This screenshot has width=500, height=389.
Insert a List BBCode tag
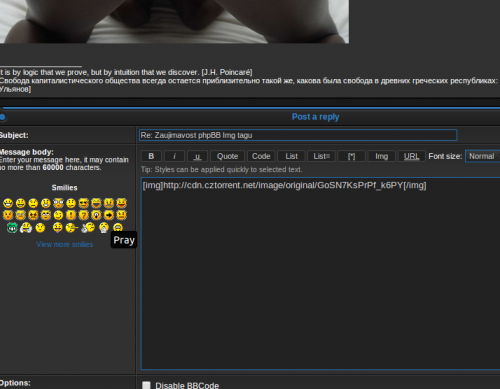(291, 156)
